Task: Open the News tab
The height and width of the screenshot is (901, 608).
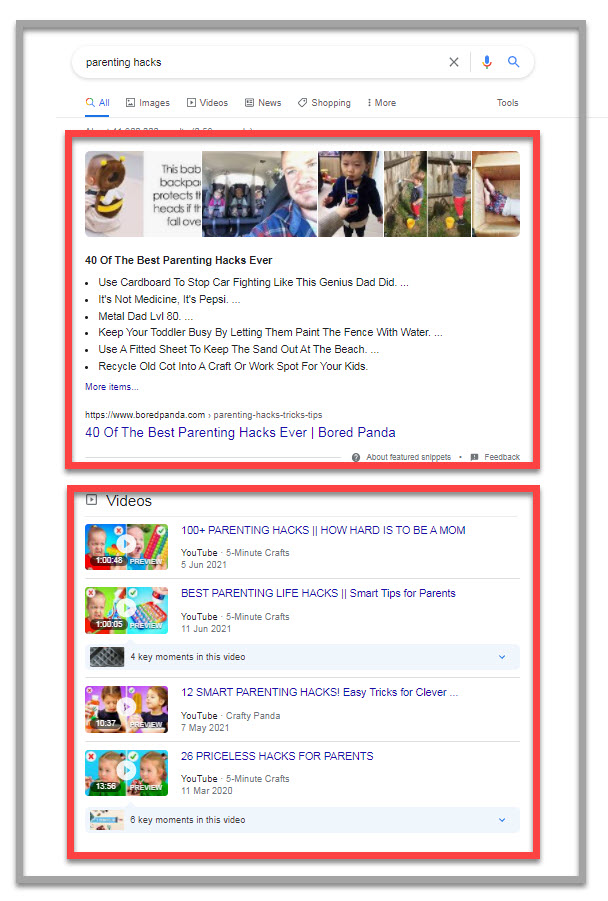Action: coord(263,103)
